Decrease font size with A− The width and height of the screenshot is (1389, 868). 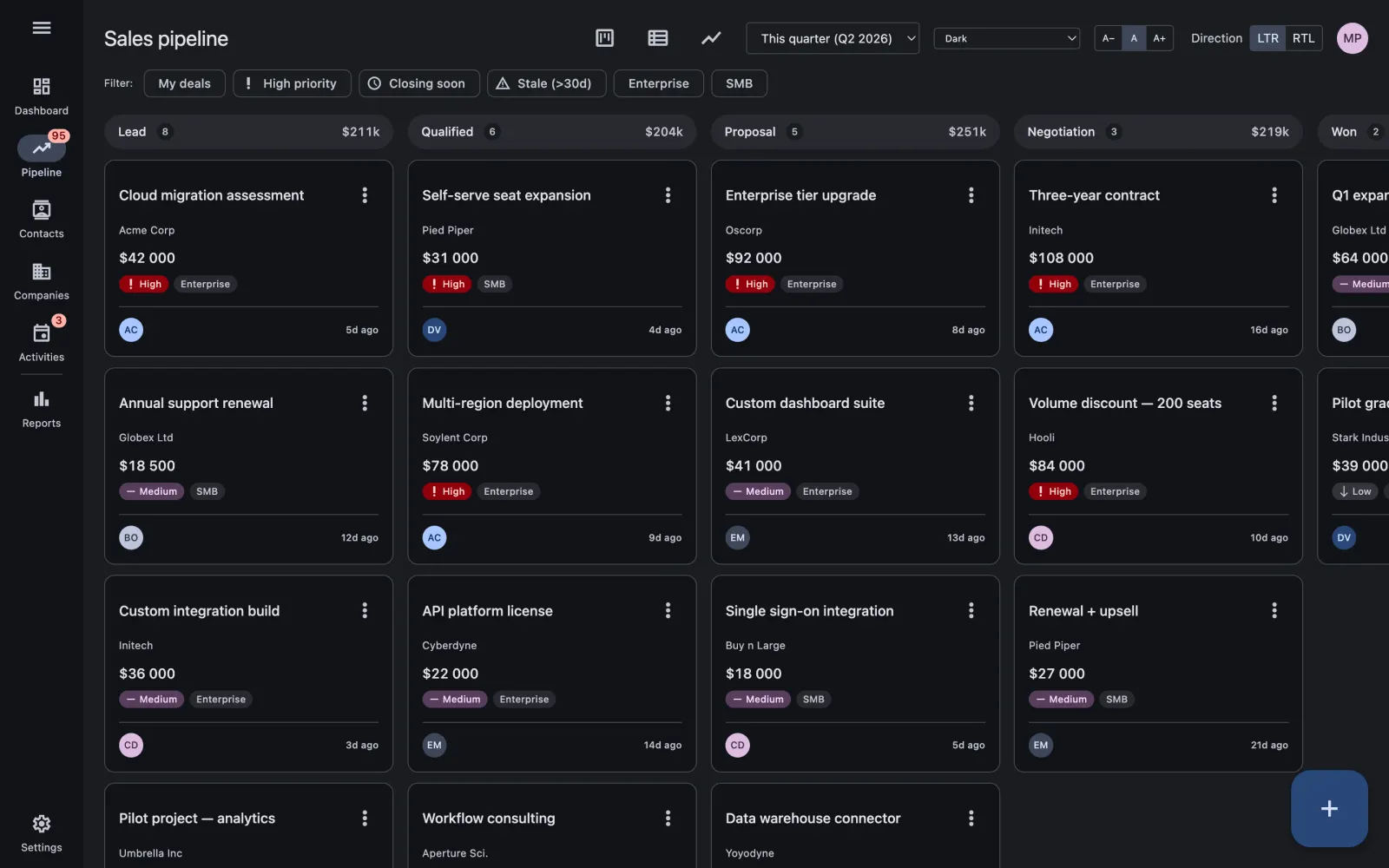1108,38
